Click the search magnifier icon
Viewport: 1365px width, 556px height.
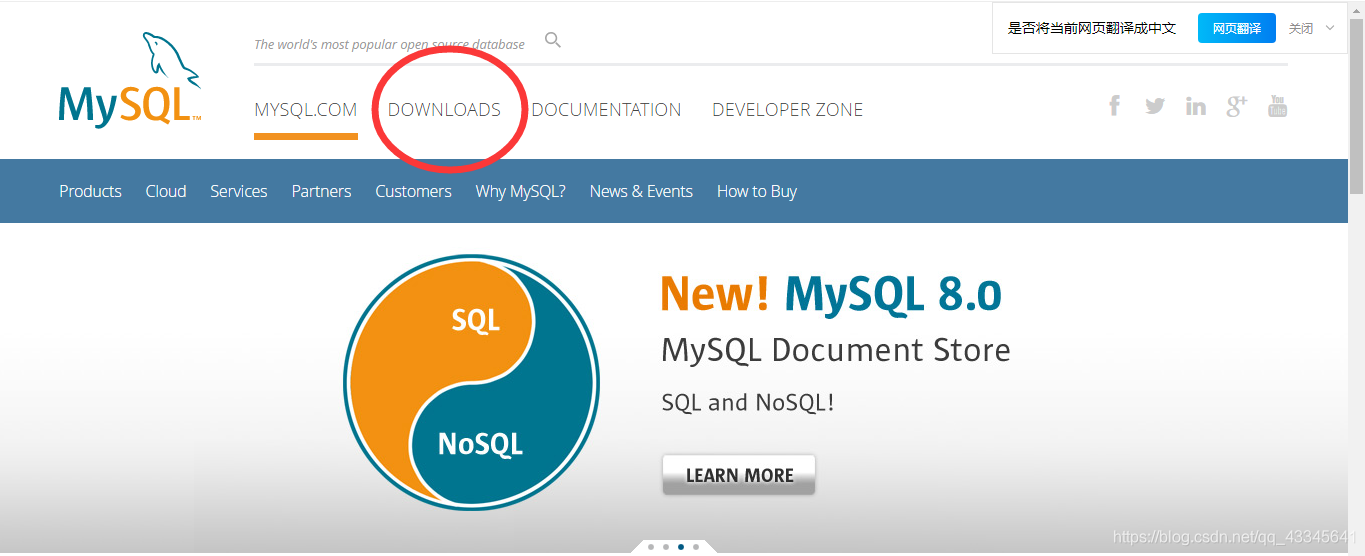553,40
